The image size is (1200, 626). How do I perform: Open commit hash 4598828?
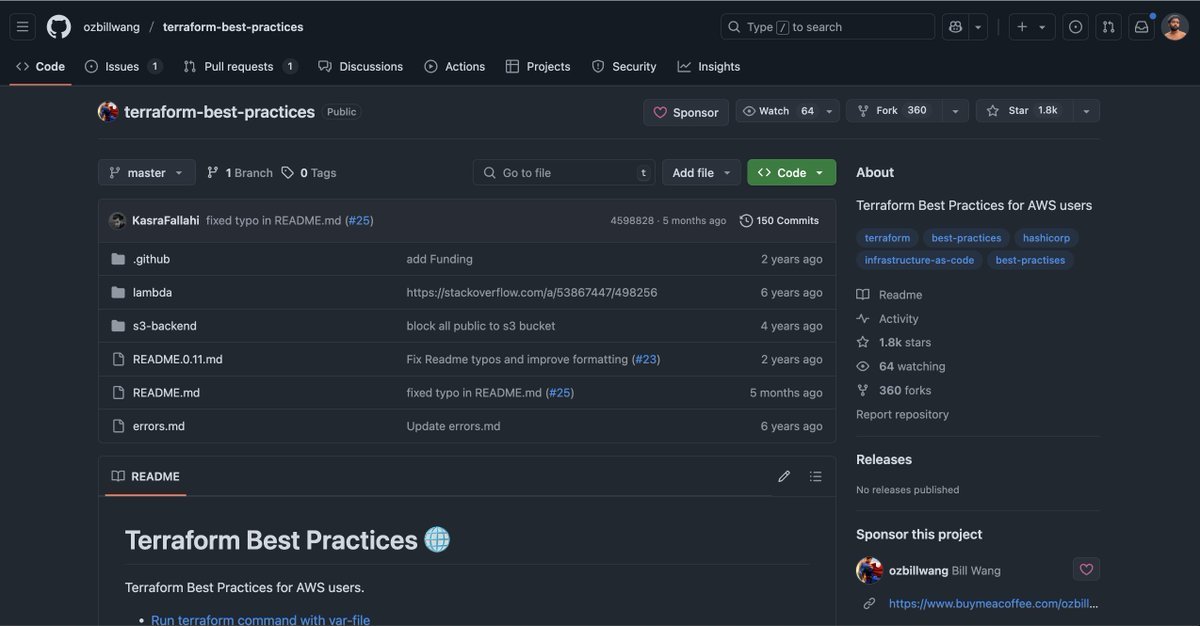coord(632,220)
